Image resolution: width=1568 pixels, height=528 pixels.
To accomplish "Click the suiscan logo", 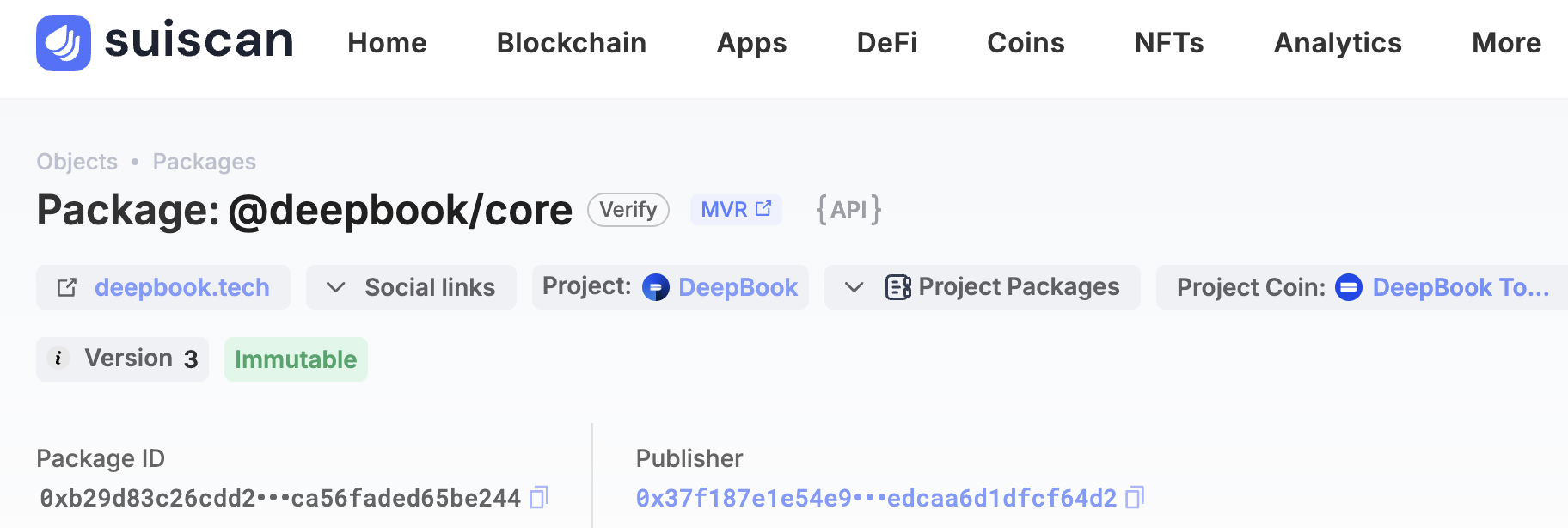I will pyautogui.click(x=163, y=40).
